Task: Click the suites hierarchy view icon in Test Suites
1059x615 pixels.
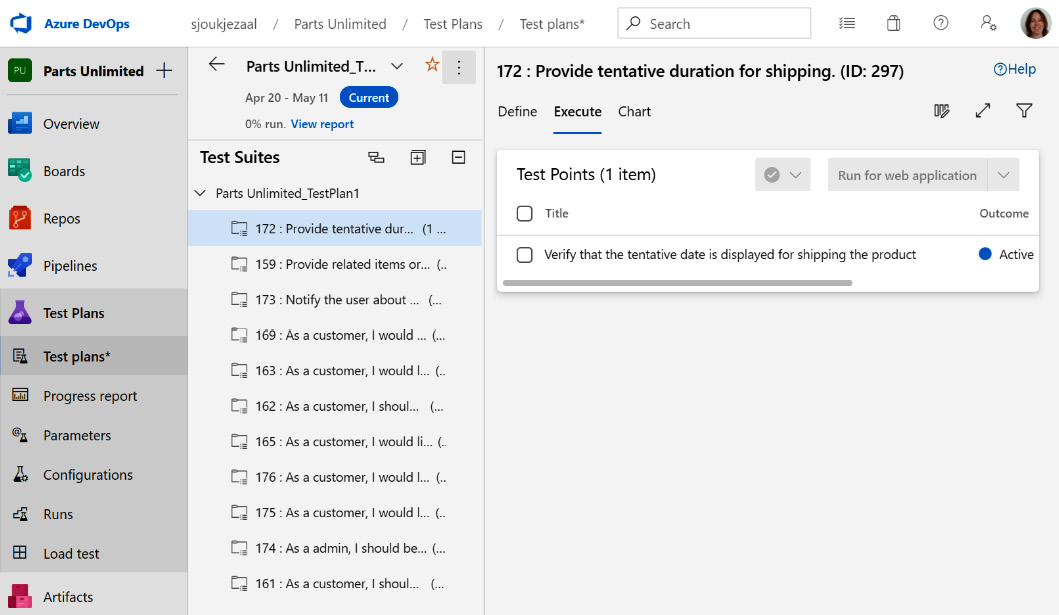Action: 377,157
